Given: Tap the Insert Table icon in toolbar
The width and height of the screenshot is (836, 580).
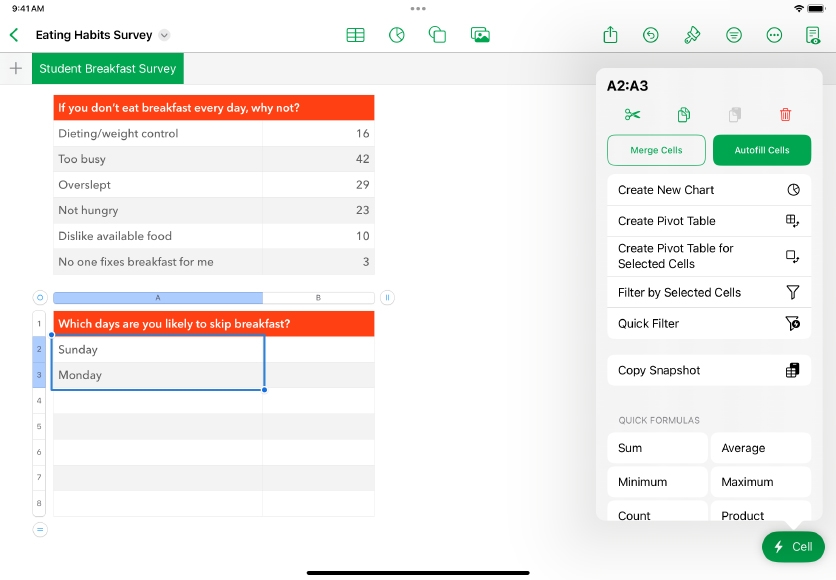Looking at the screenshot, I should [355, 35].
